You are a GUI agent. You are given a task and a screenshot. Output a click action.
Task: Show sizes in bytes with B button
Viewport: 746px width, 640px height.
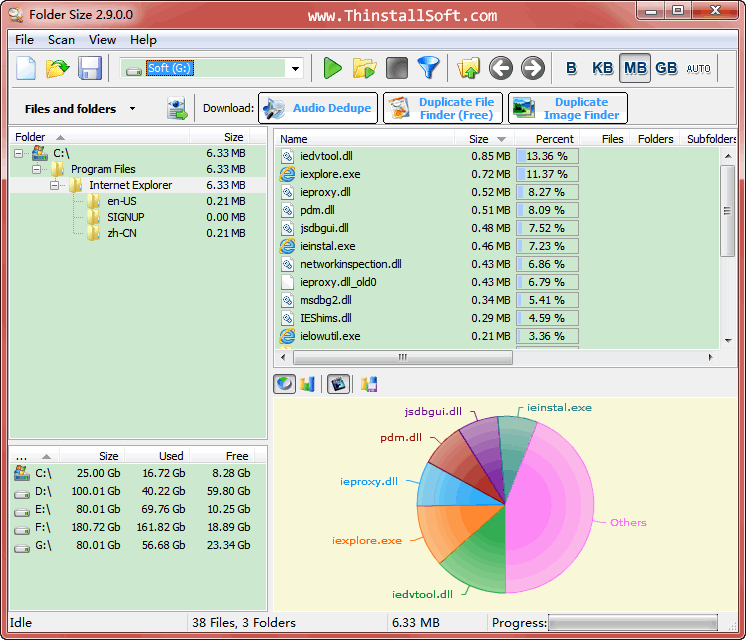(x=571, y=68)
